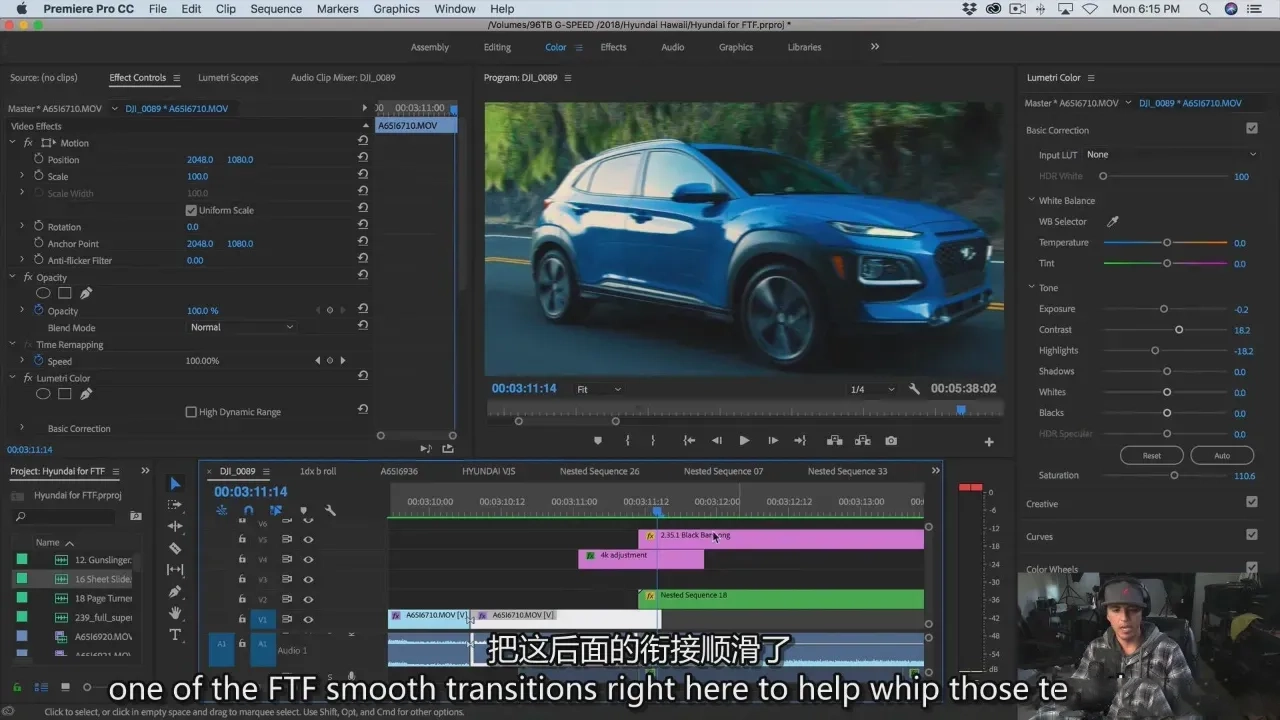
Task: Select the Slip tool
Action: coord(175,570)
